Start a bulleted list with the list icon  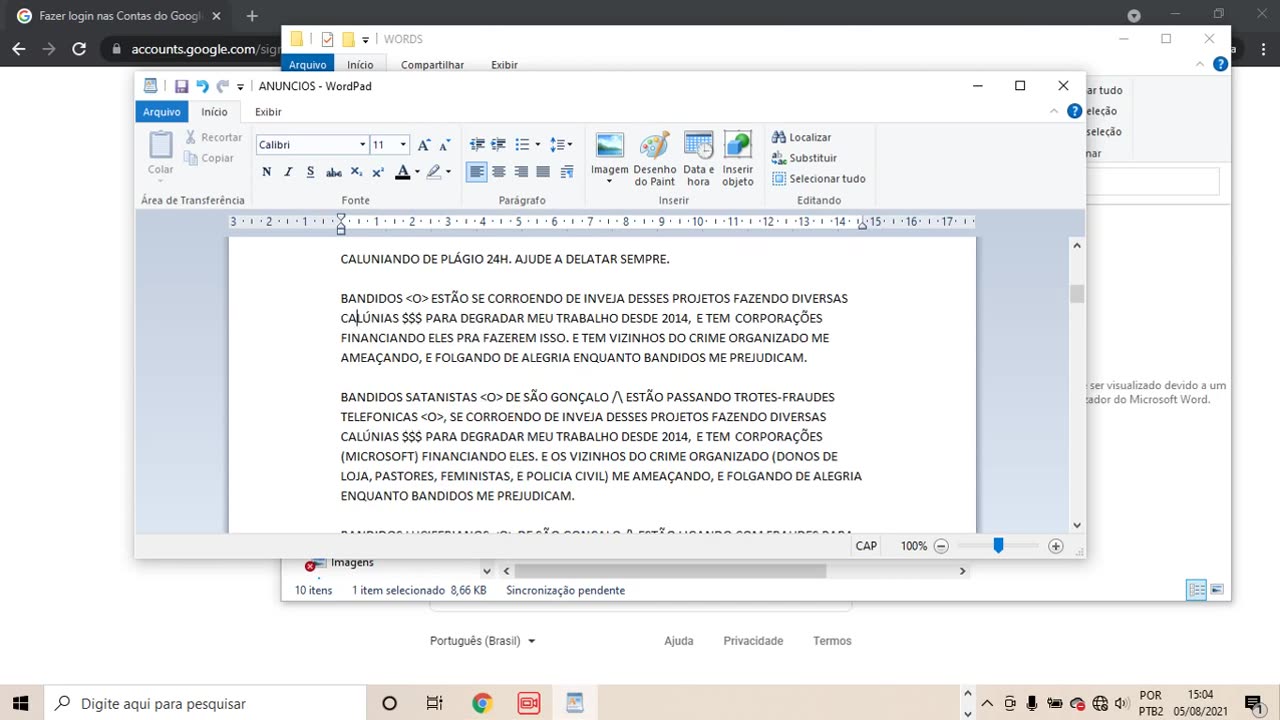[x=521, y=145]
